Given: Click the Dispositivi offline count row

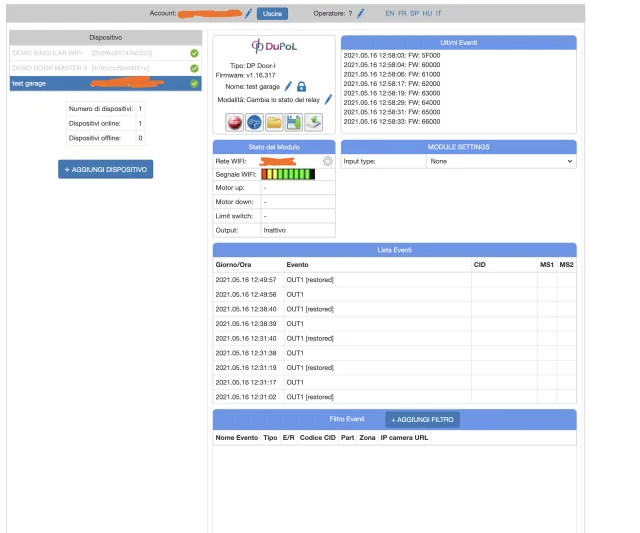Looking at the screenshot, I should click(105, 138).
